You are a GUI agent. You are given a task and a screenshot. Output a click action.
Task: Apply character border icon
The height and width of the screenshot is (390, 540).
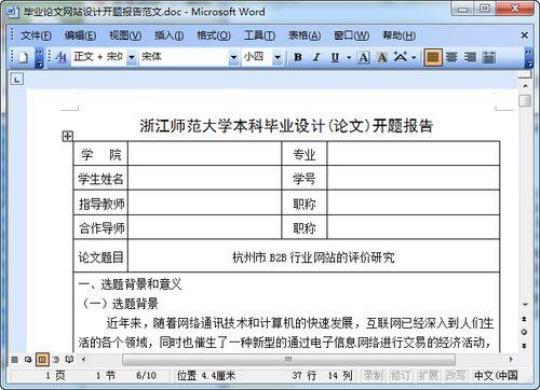[363, 57]
